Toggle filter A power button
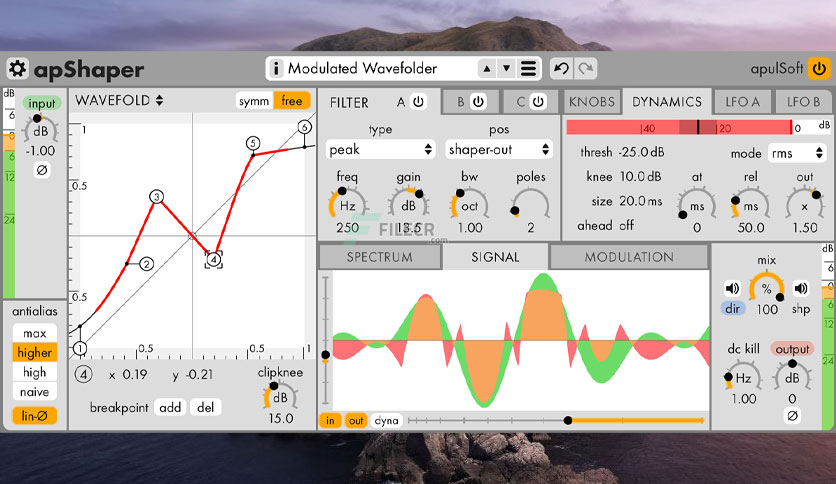 click(419, 101)
